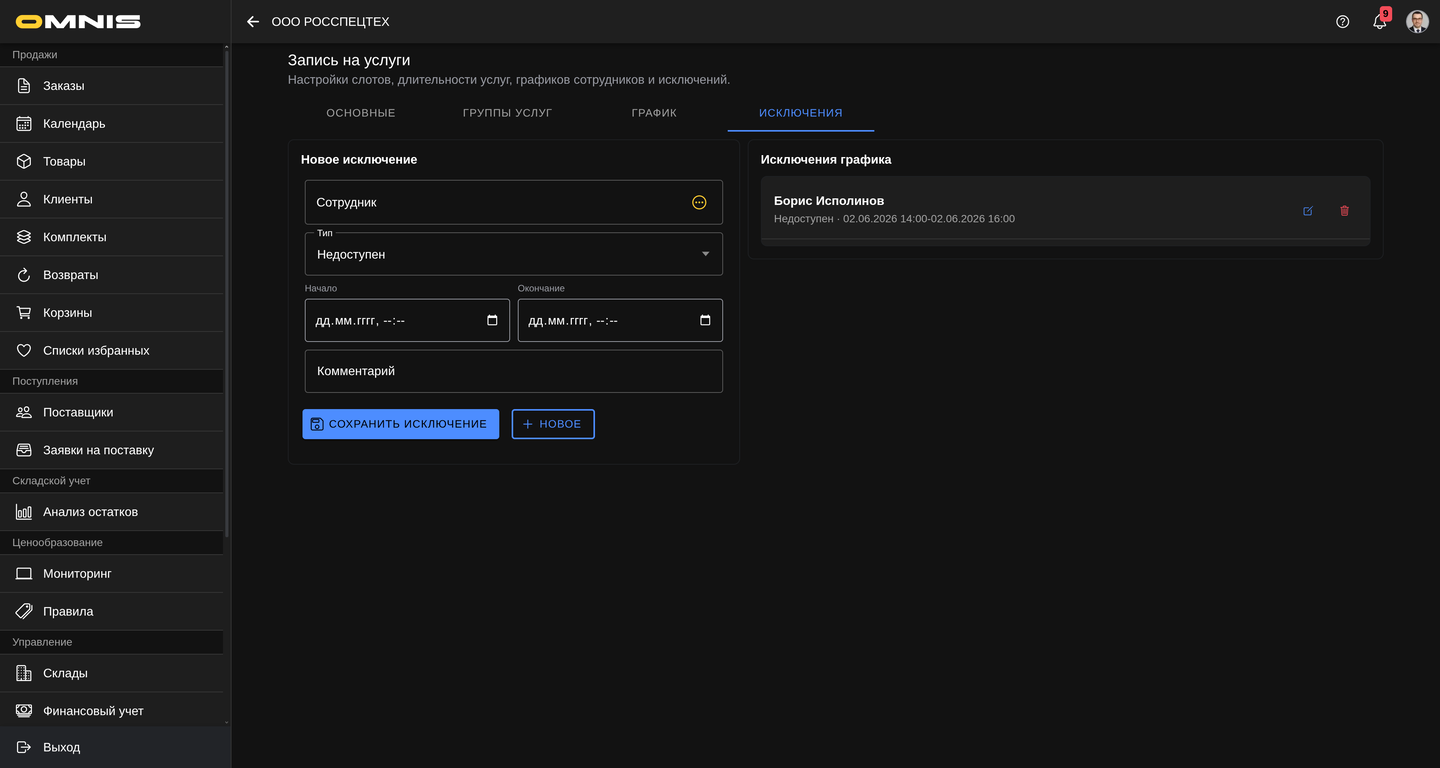Switch to the График tab
Image resolution: width=1440 pixels, height=768 pixels.
(x=654, y=113)
